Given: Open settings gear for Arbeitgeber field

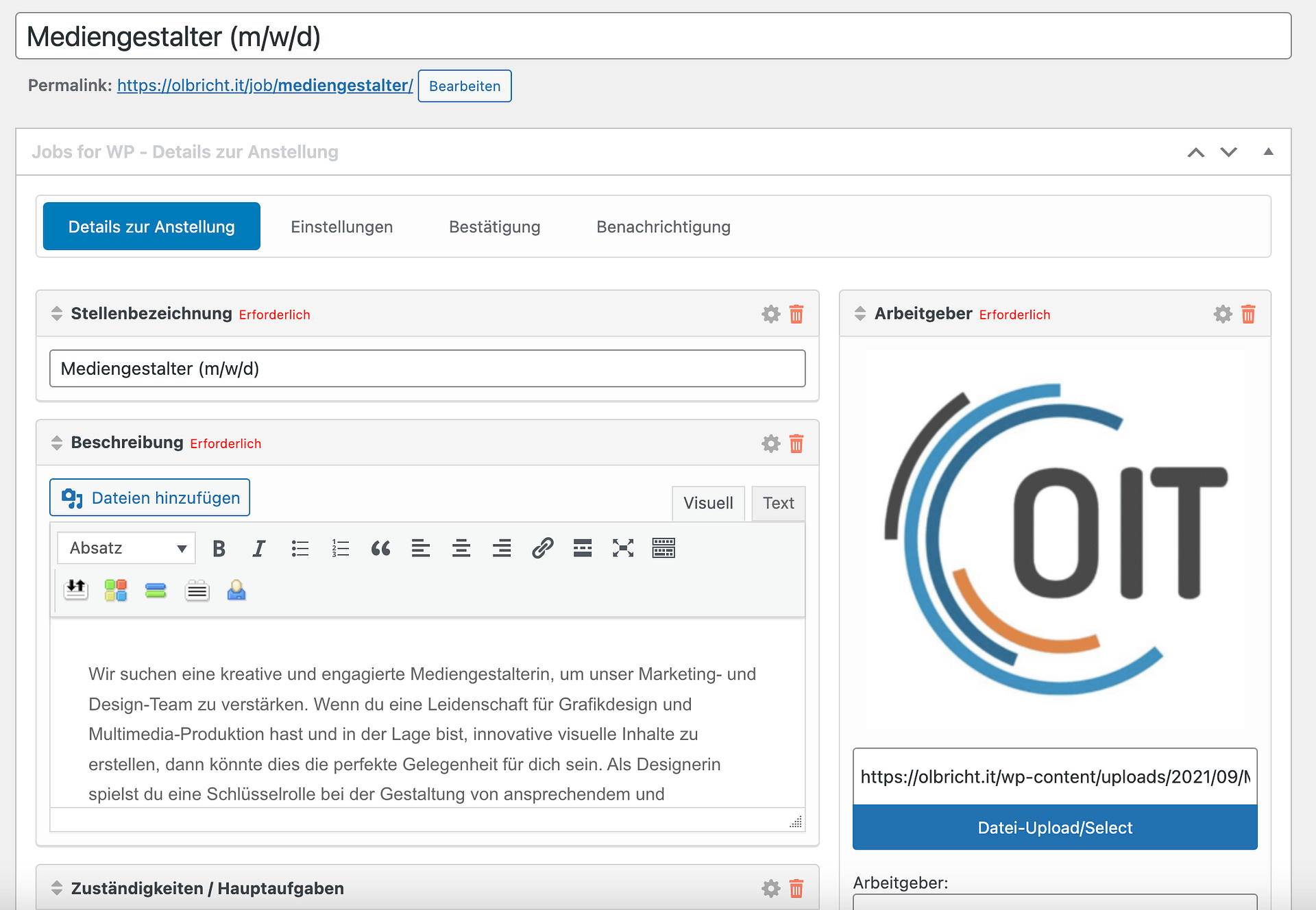Looking at the screenshot, I should [1223, 314].
